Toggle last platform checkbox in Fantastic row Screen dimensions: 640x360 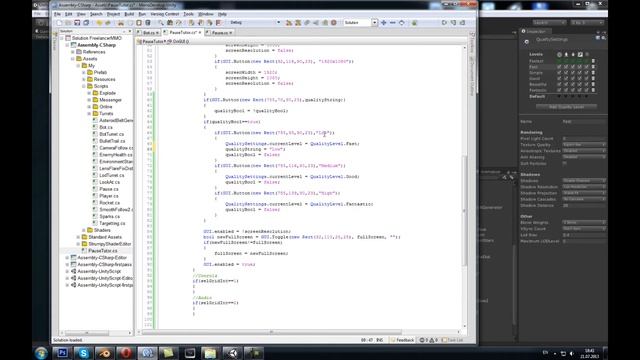click(587, 90)
